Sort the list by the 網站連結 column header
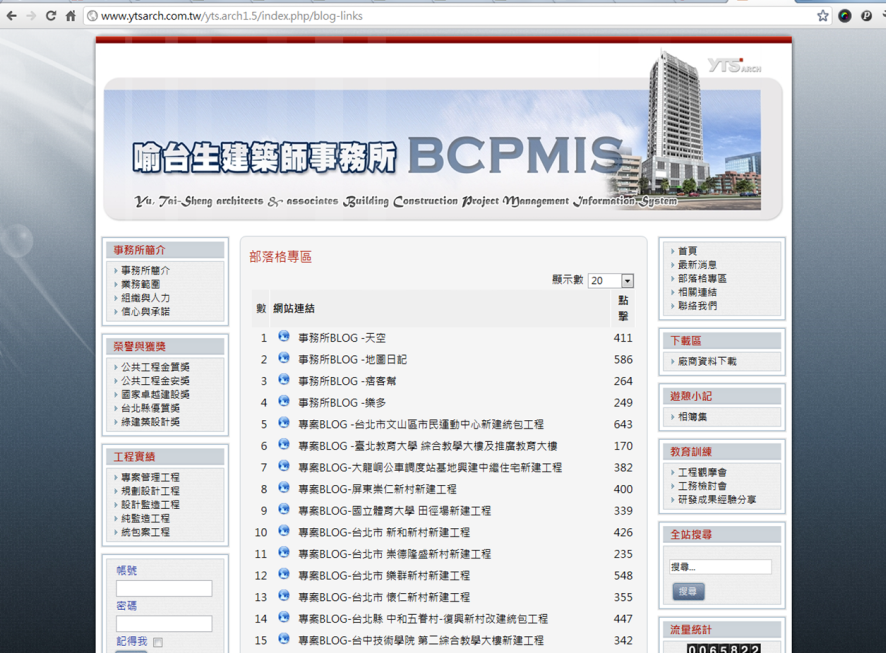 click(294, 309)
